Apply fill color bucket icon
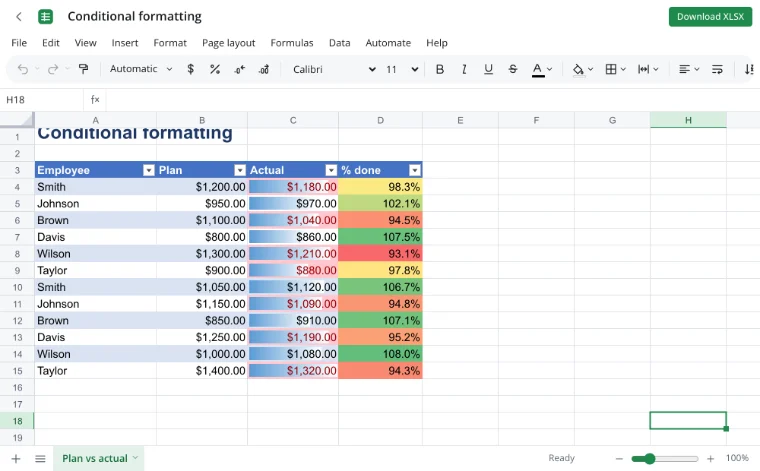Screen dimensions: 760x471 coord(578,70)
